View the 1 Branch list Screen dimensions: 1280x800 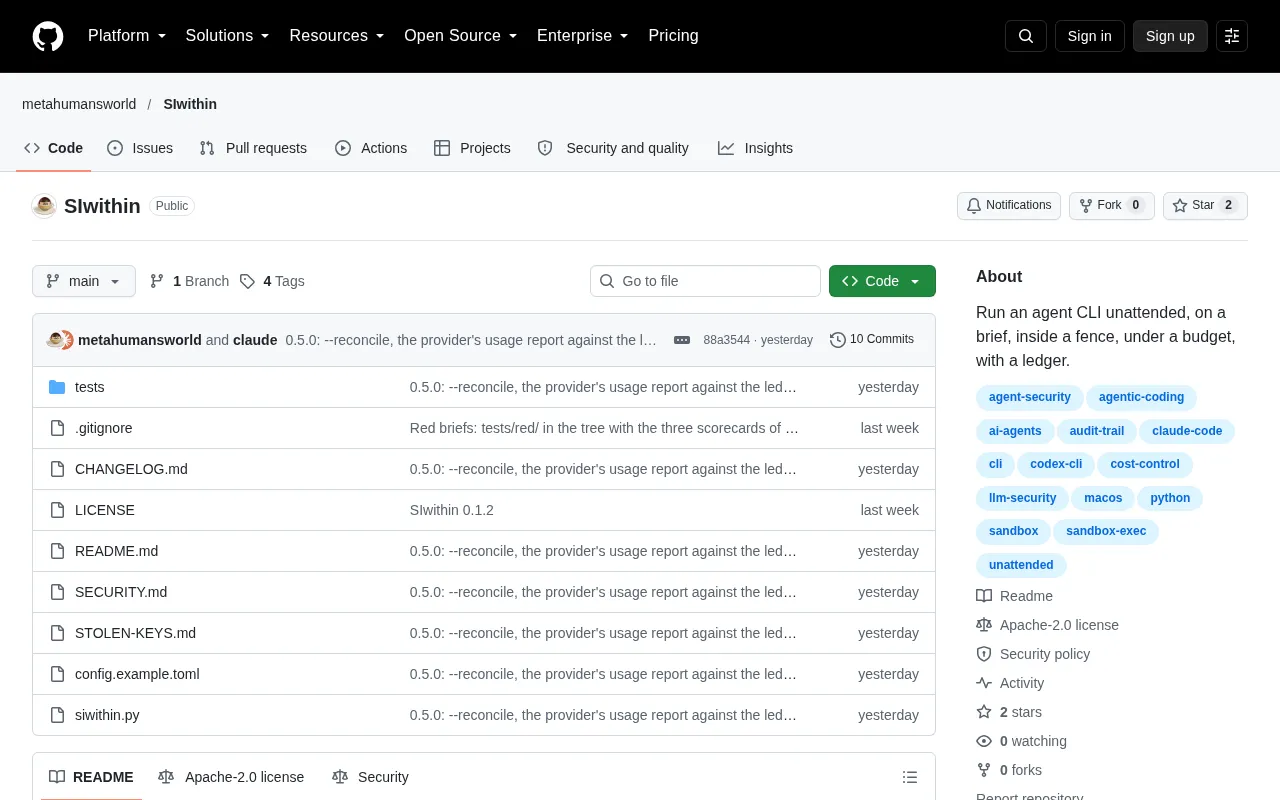pos(189,281)
